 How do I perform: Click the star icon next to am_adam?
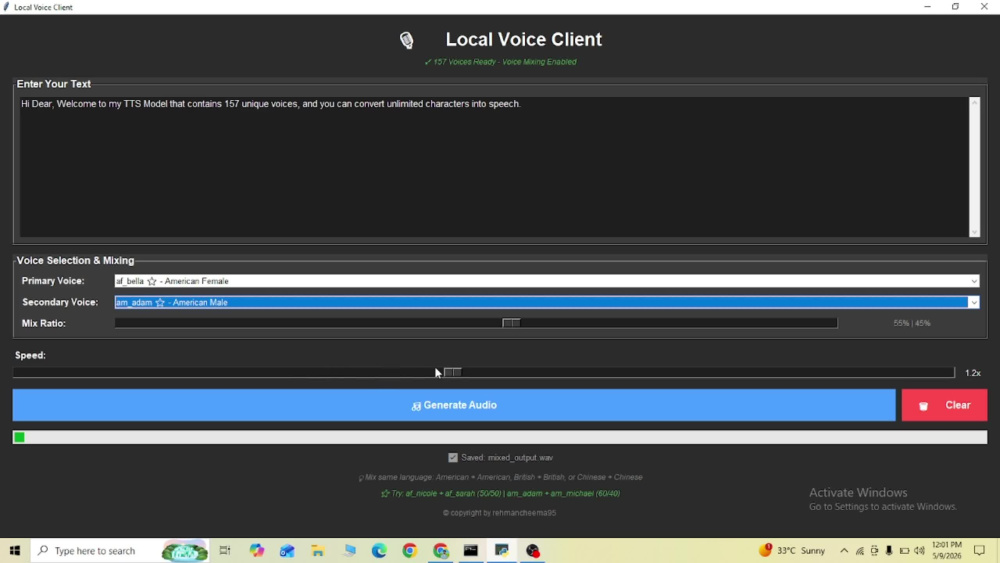[x=160, y=303]
